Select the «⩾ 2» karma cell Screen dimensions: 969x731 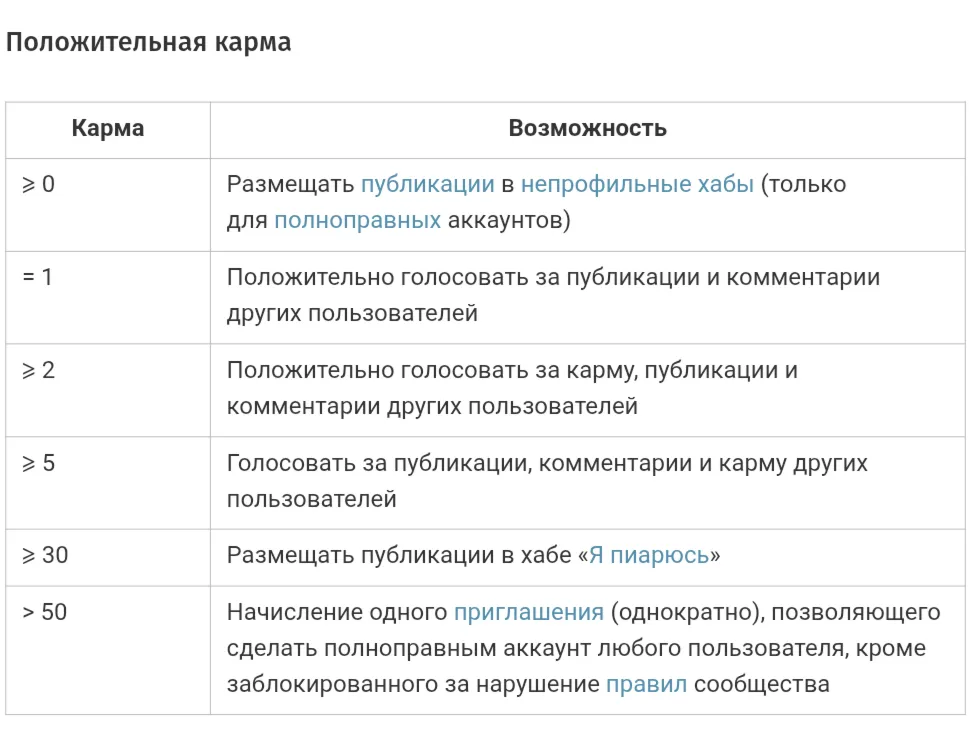[x=39, y=370]
